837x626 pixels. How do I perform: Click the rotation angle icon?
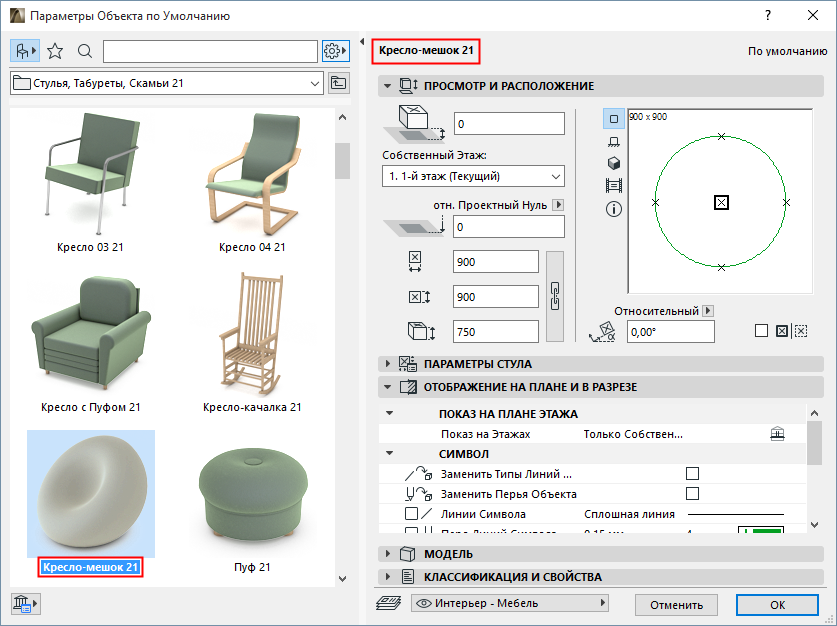coord(602,332)
